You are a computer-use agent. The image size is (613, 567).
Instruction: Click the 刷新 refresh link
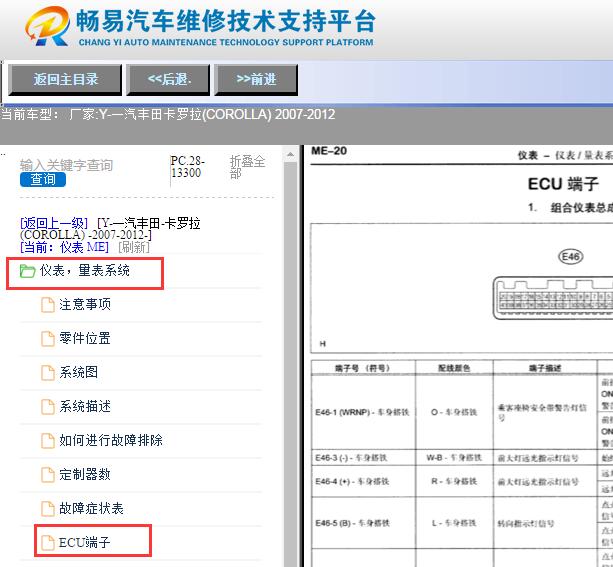(134, 247)
